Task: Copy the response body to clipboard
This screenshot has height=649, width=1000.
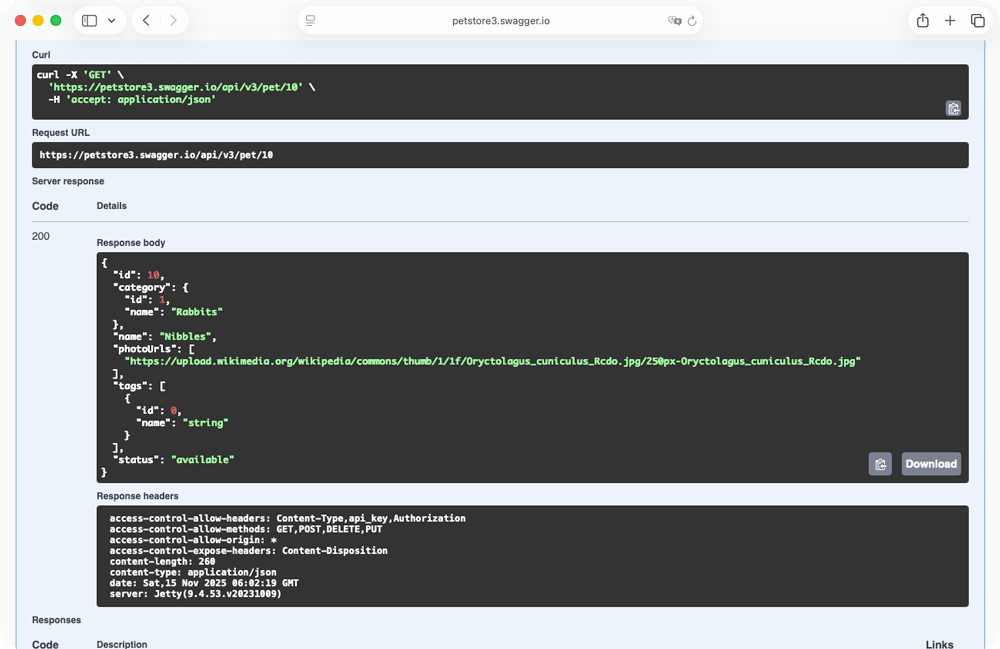Action: 880,464
